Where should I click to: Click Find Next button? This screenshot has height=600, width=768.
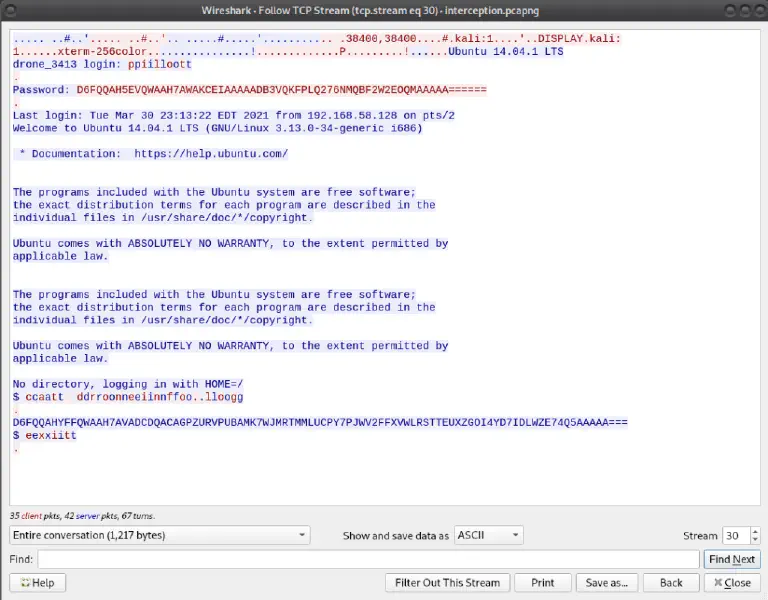(x=731, y=559)
